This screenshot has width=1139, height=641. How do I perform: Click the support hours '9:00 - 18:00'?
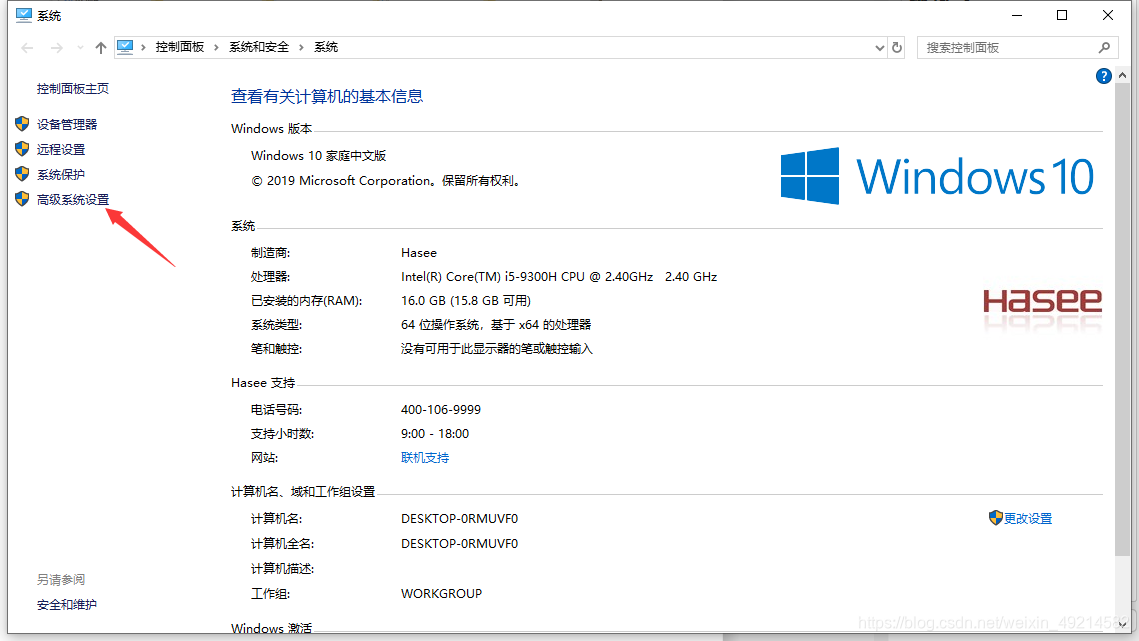tap(434, 434)
